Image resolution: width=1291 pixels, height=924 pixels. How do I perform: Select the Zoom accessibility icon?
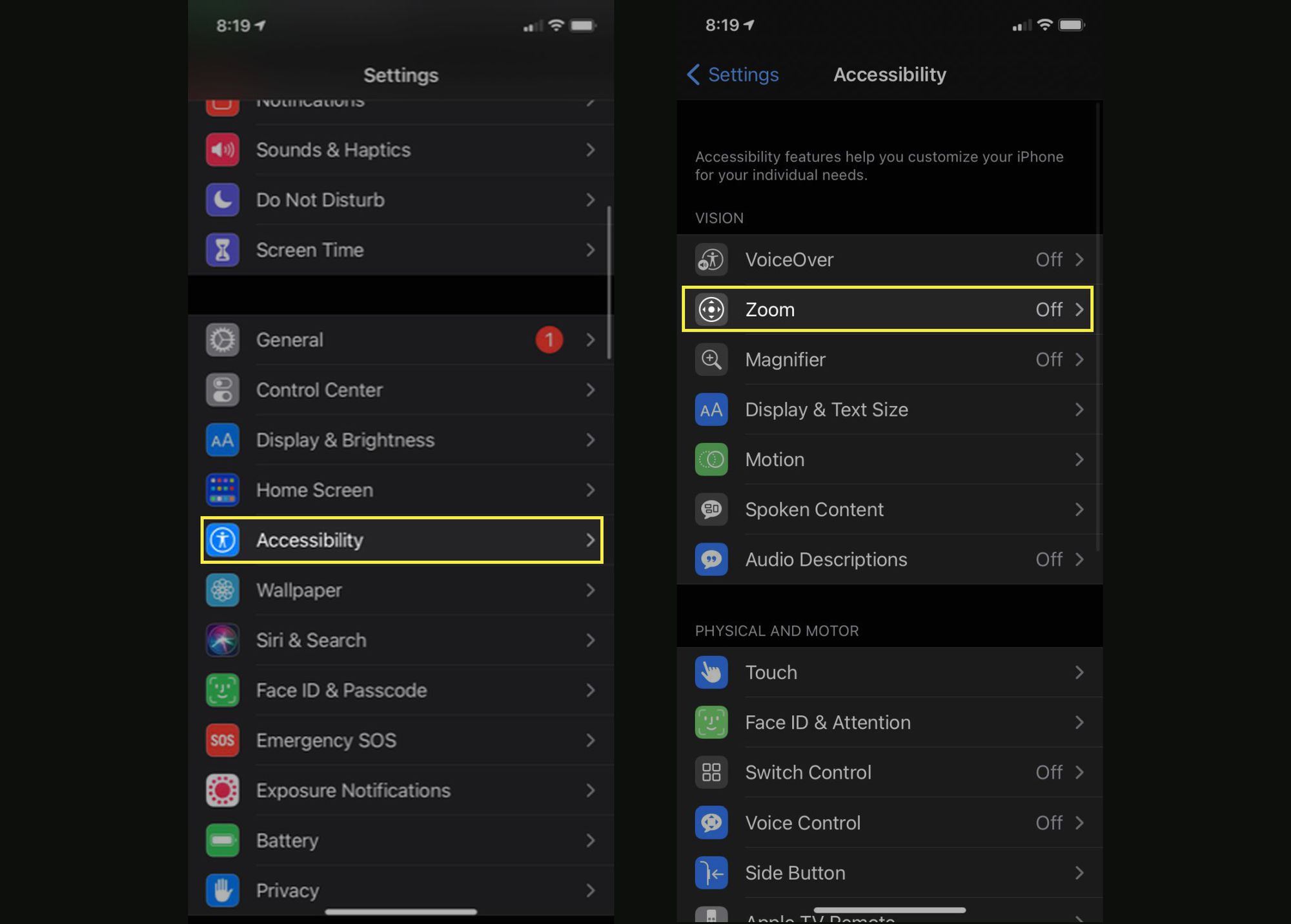713,309
